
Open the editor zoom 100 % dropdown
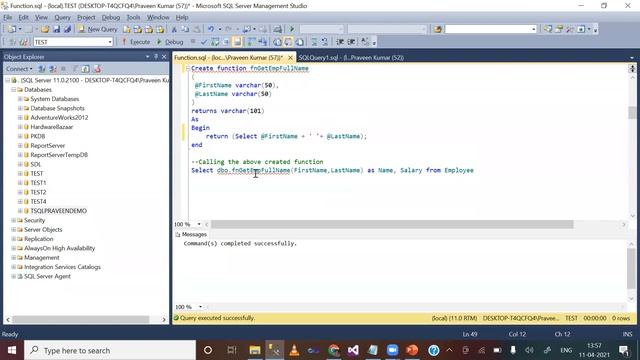[x=199, y=224]
